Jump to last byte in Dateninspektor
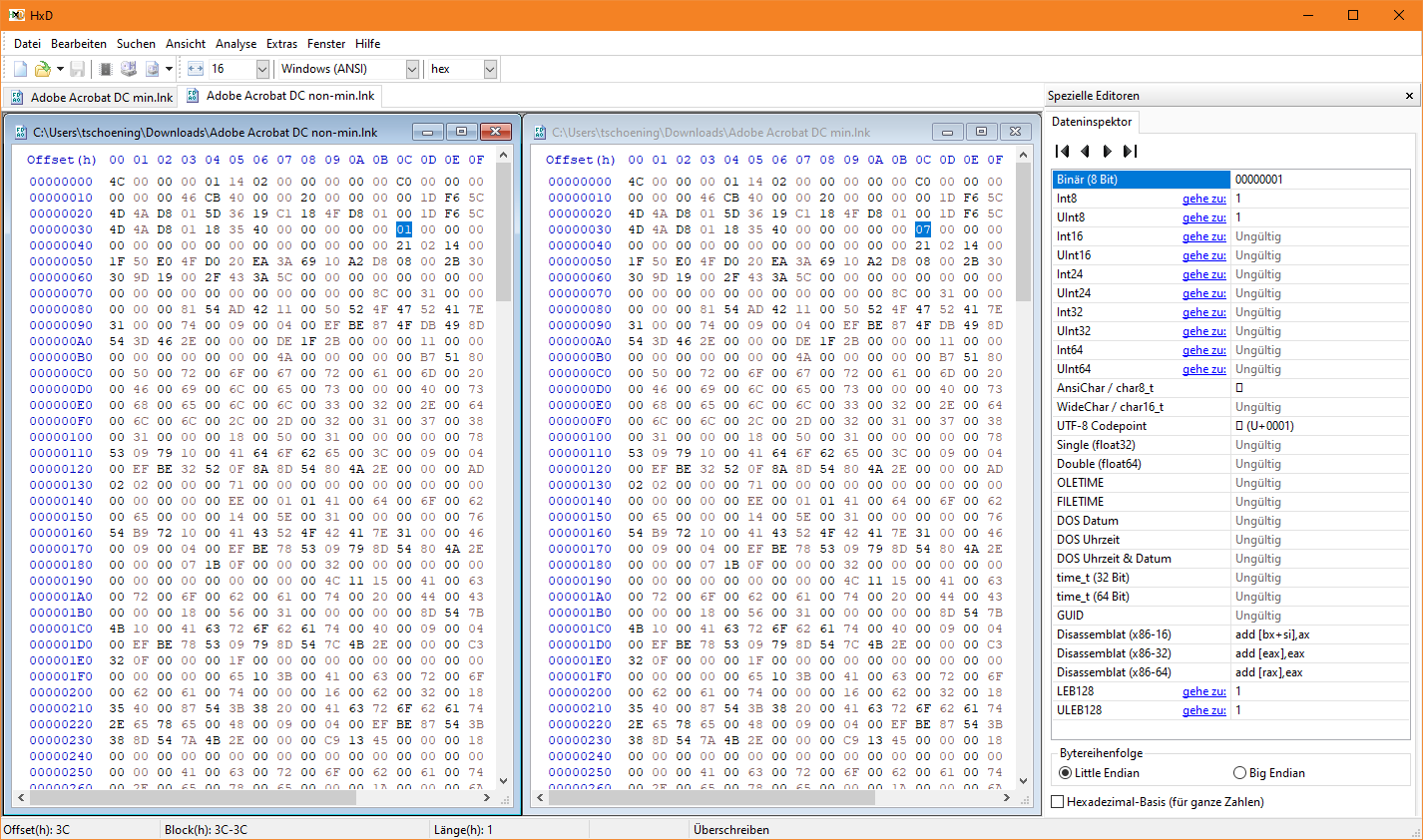This screenshot has width=1423, height=840. (x=1131, y=151)
